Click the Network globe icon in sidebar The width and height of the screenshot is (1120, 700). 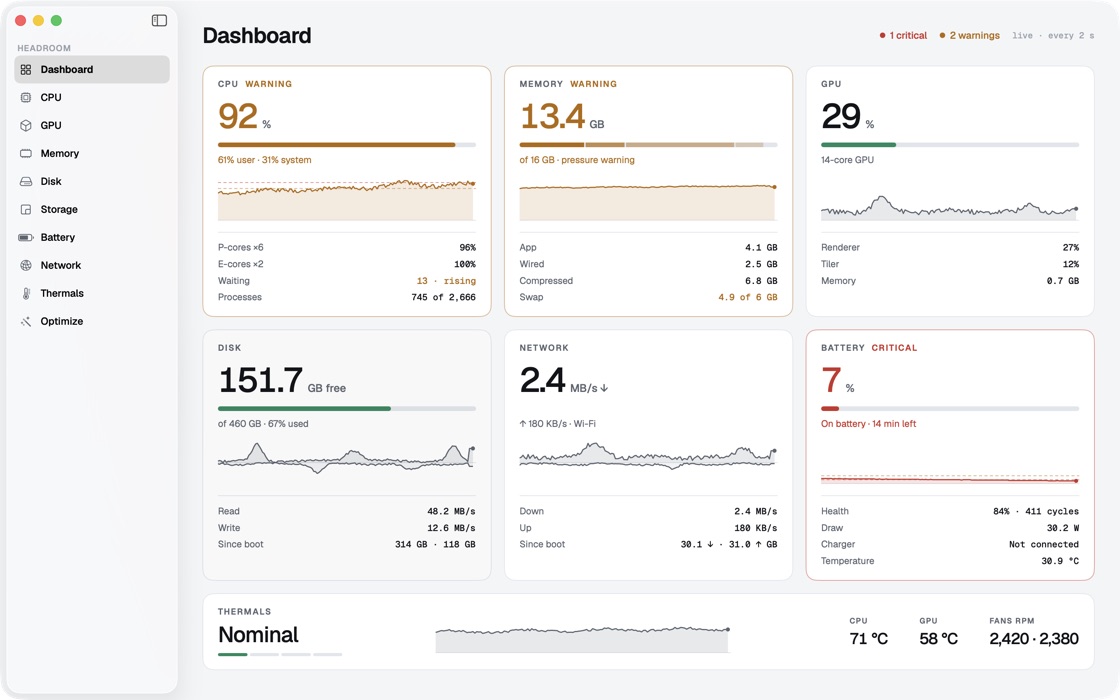click(26, 265)
